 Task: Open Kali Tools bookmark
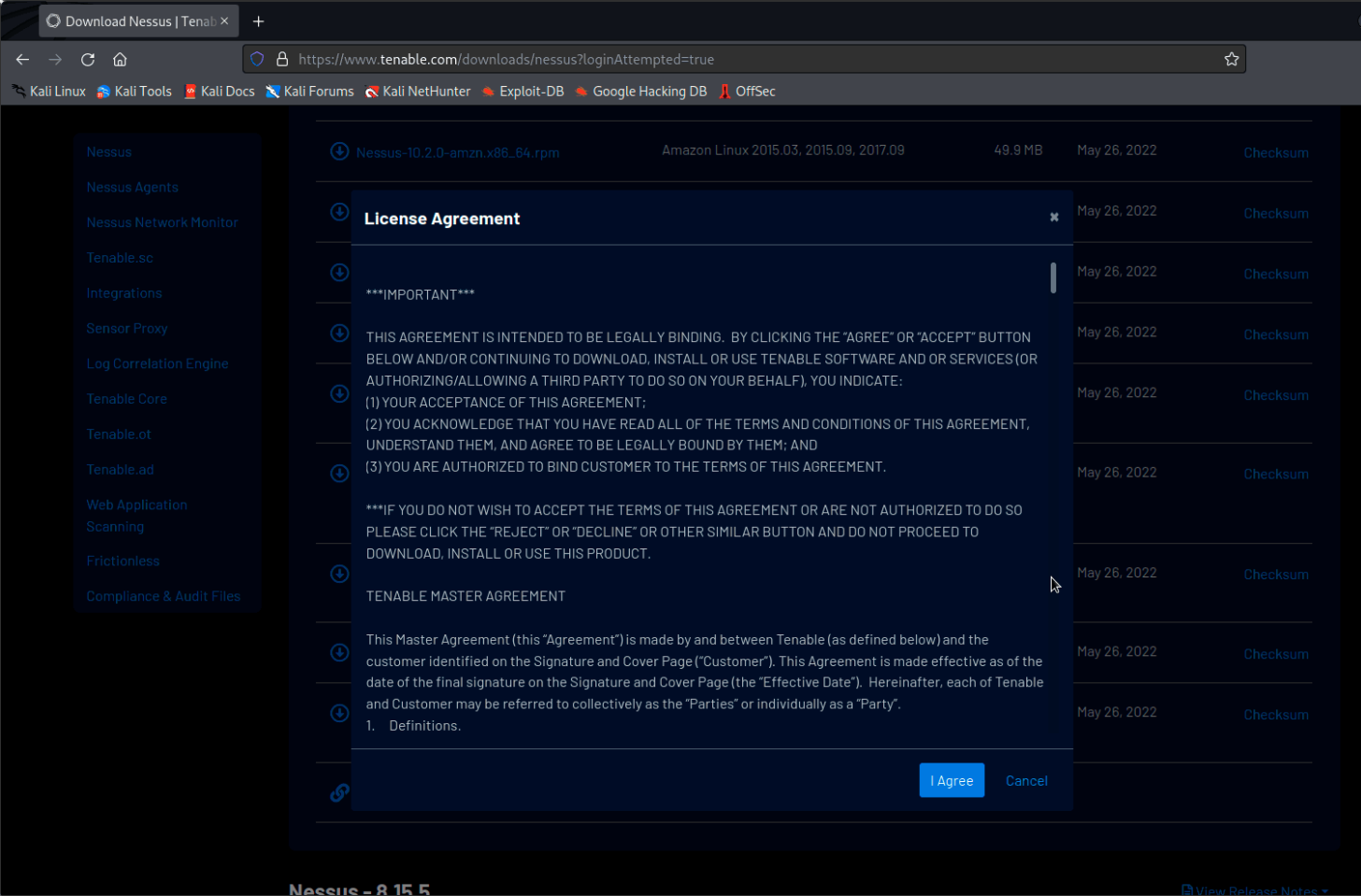[135, 91]
